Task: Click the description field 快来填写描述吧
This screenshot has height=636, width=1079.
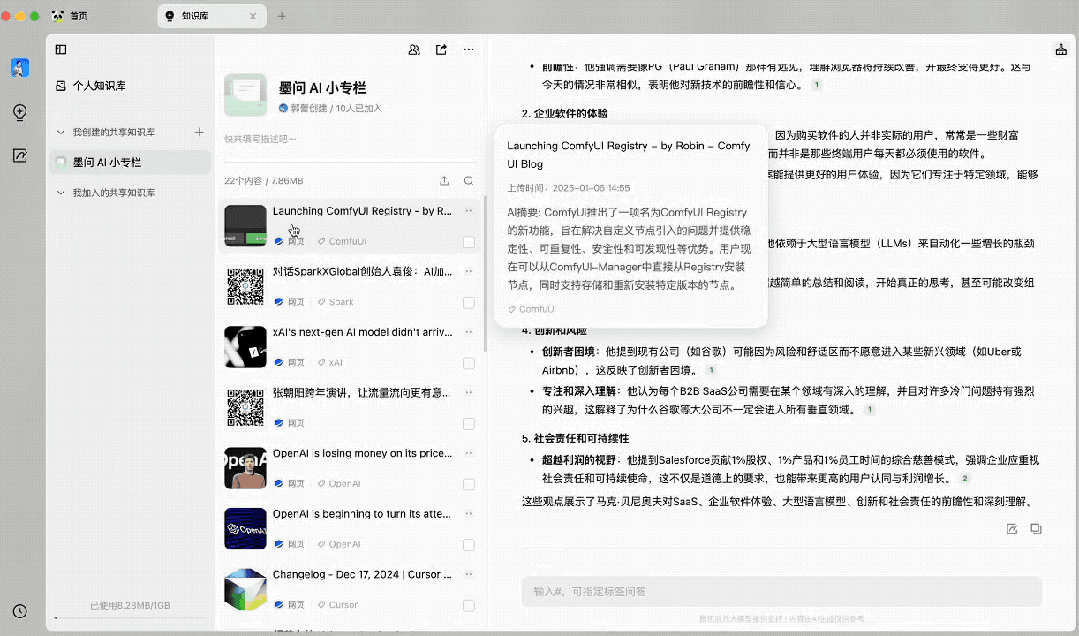Action: (x=260, y=139)
